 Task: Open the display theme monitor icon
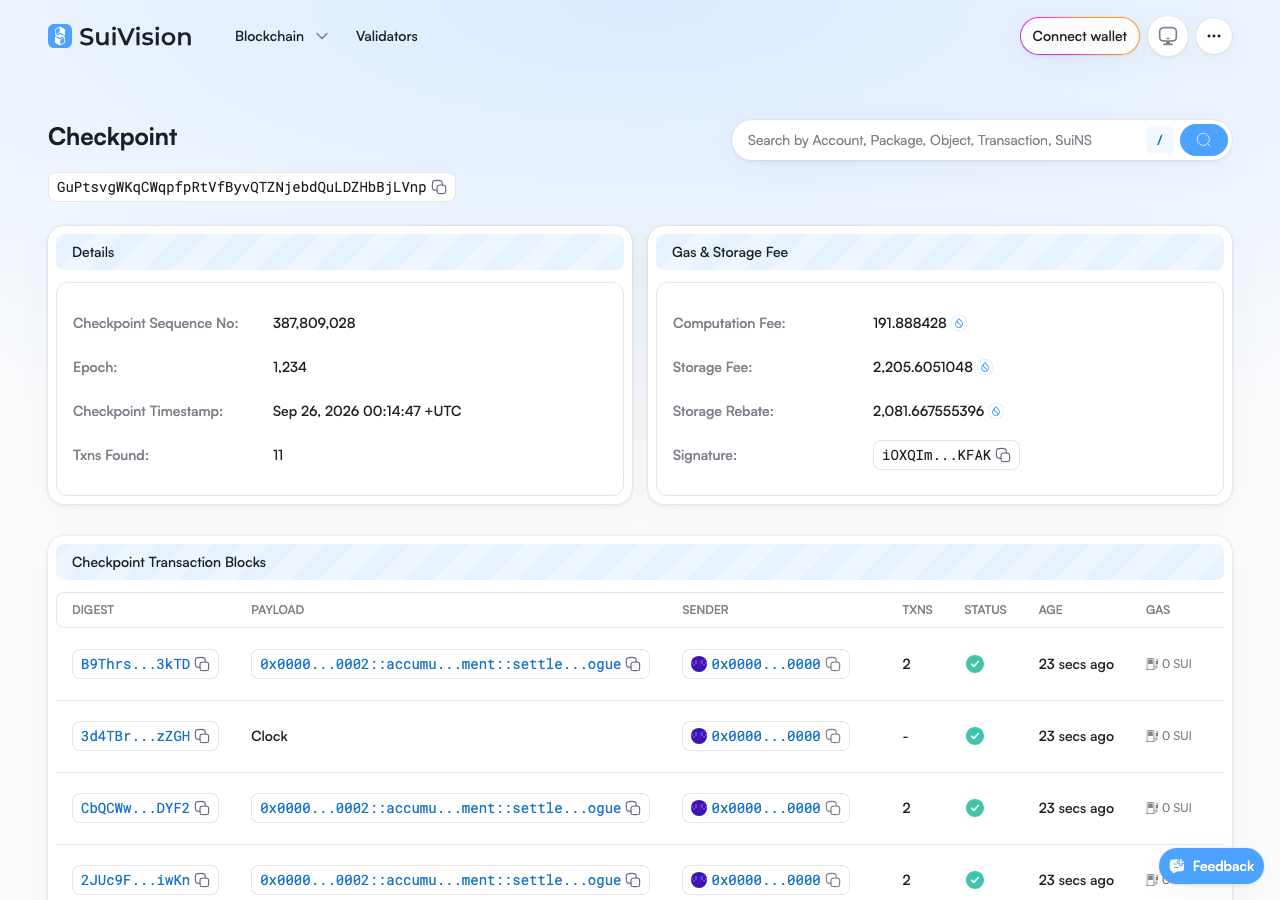click(1168, 36)
